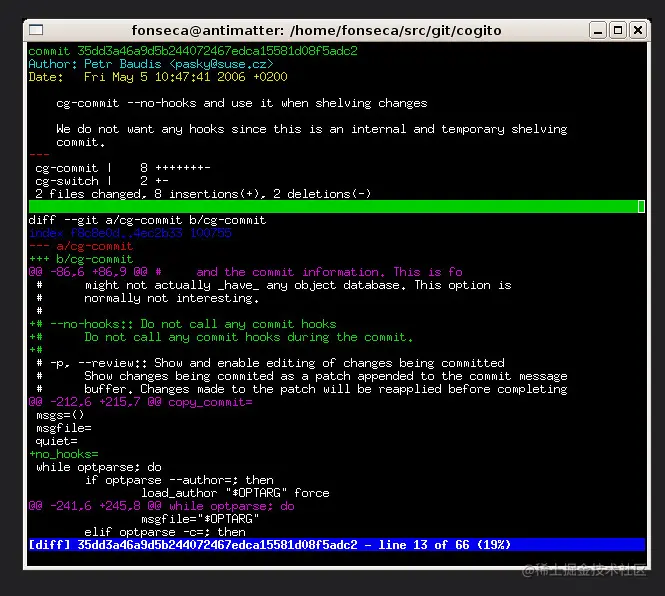665x596 pixels.
Task: Minimize the terminal window
Action: (x=598, y=31)
